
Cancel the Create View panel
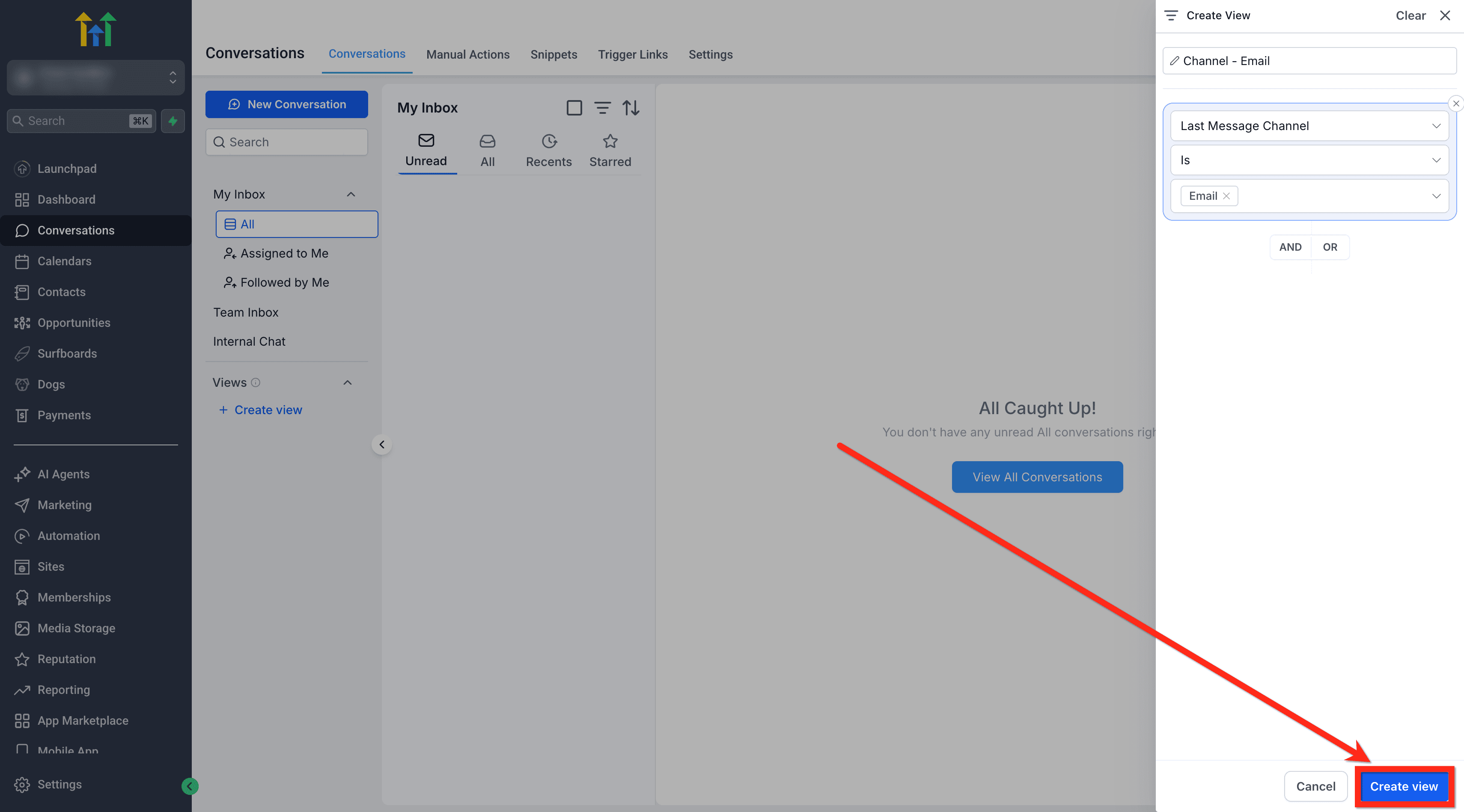[1315, 786]
